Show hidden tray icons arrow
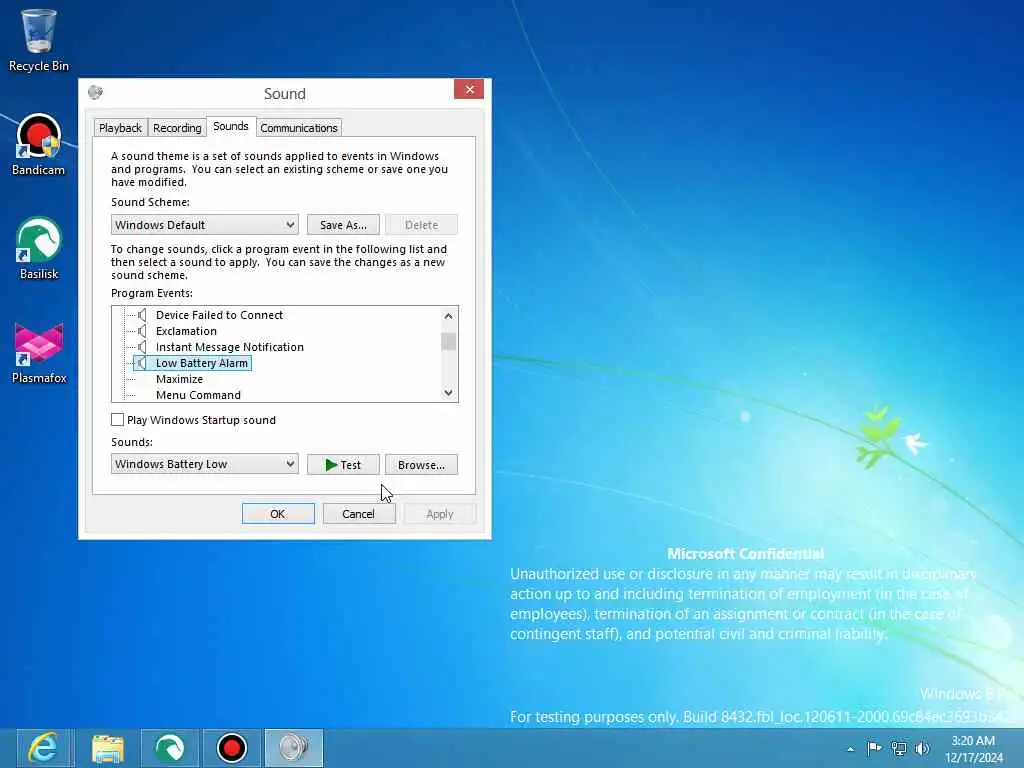The image size is (1024, 768). (850, 749)
